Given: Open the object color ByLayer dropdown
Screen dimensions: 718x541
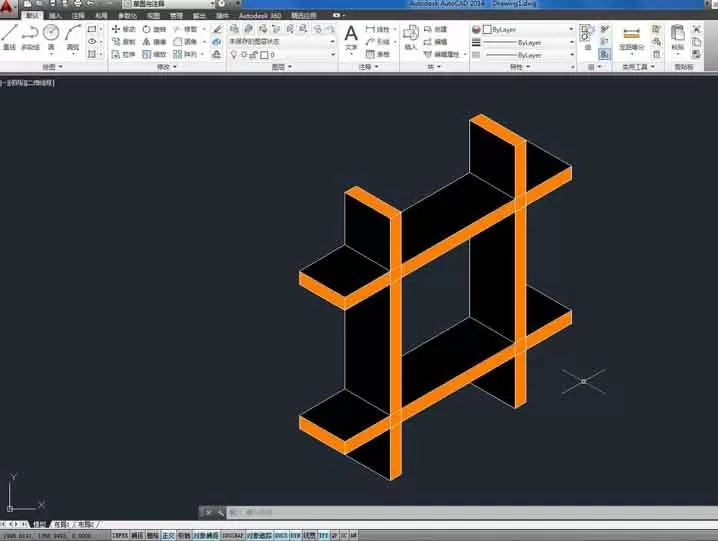Looking at the screenshot, I should (528, 29).
